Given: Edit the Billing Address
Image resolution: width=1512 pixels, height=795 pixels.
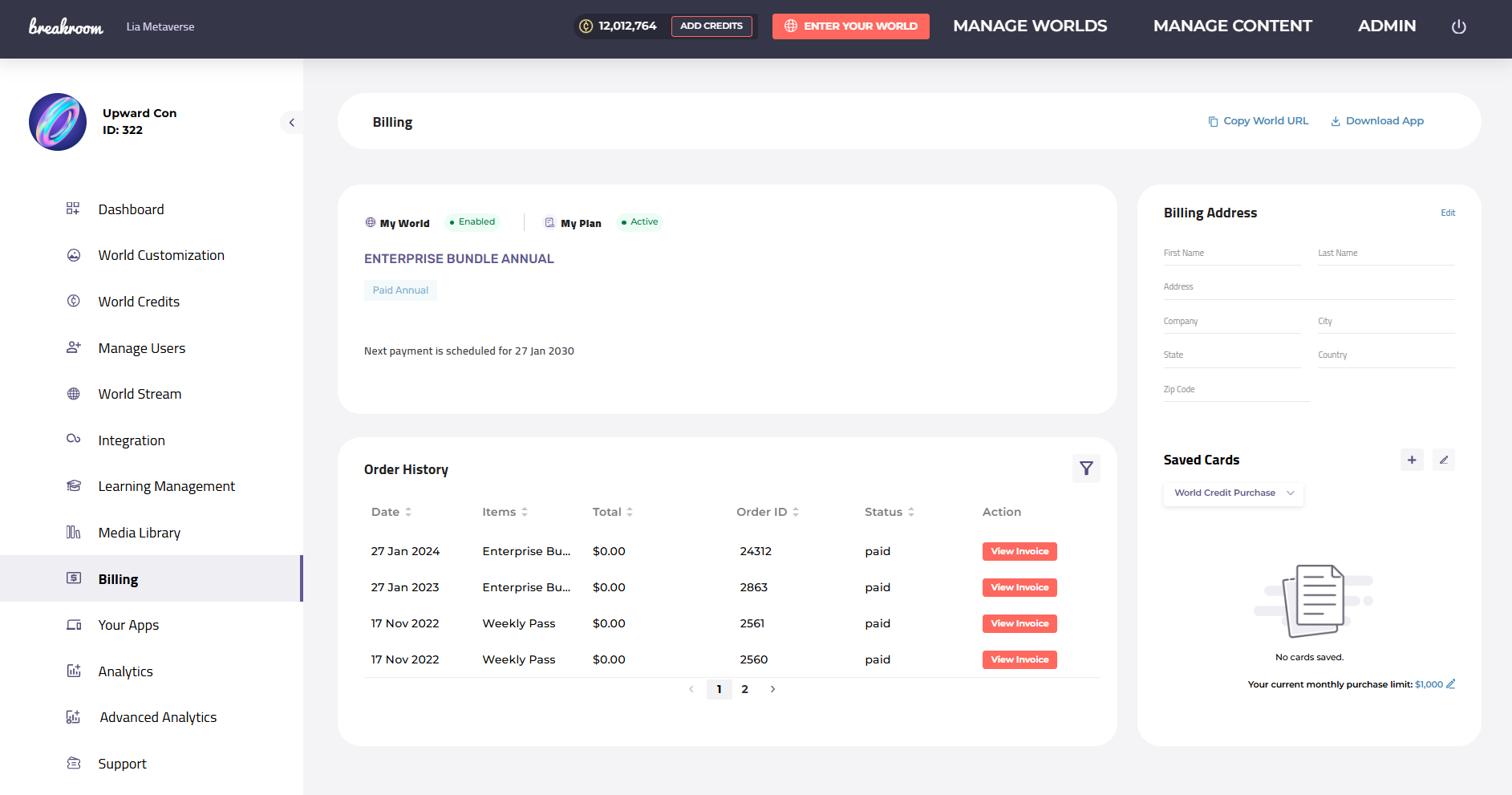Looking at the screenshot, I should click(x=1448, y=213).
